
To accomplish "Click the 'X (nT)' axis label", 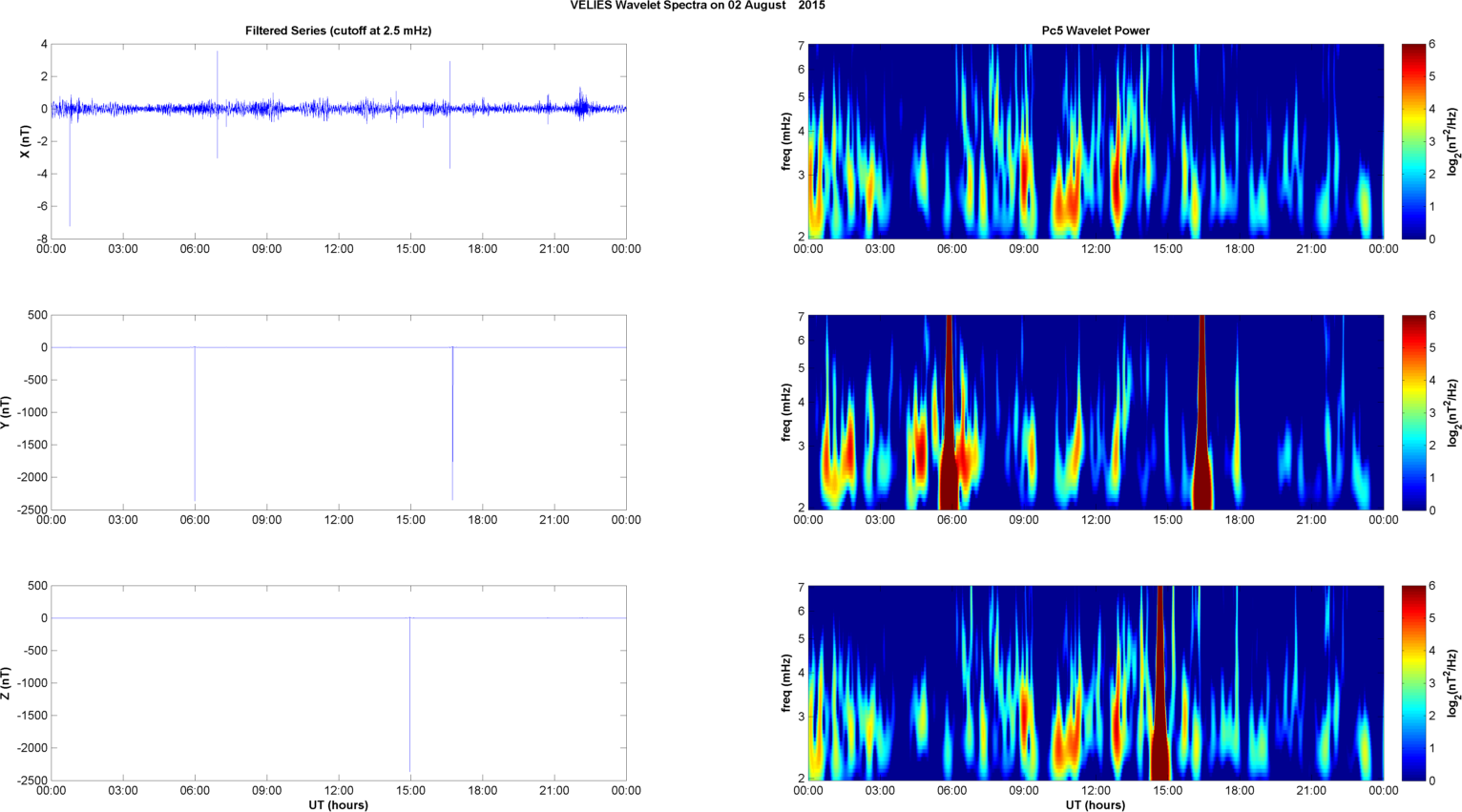I will 26,141.
